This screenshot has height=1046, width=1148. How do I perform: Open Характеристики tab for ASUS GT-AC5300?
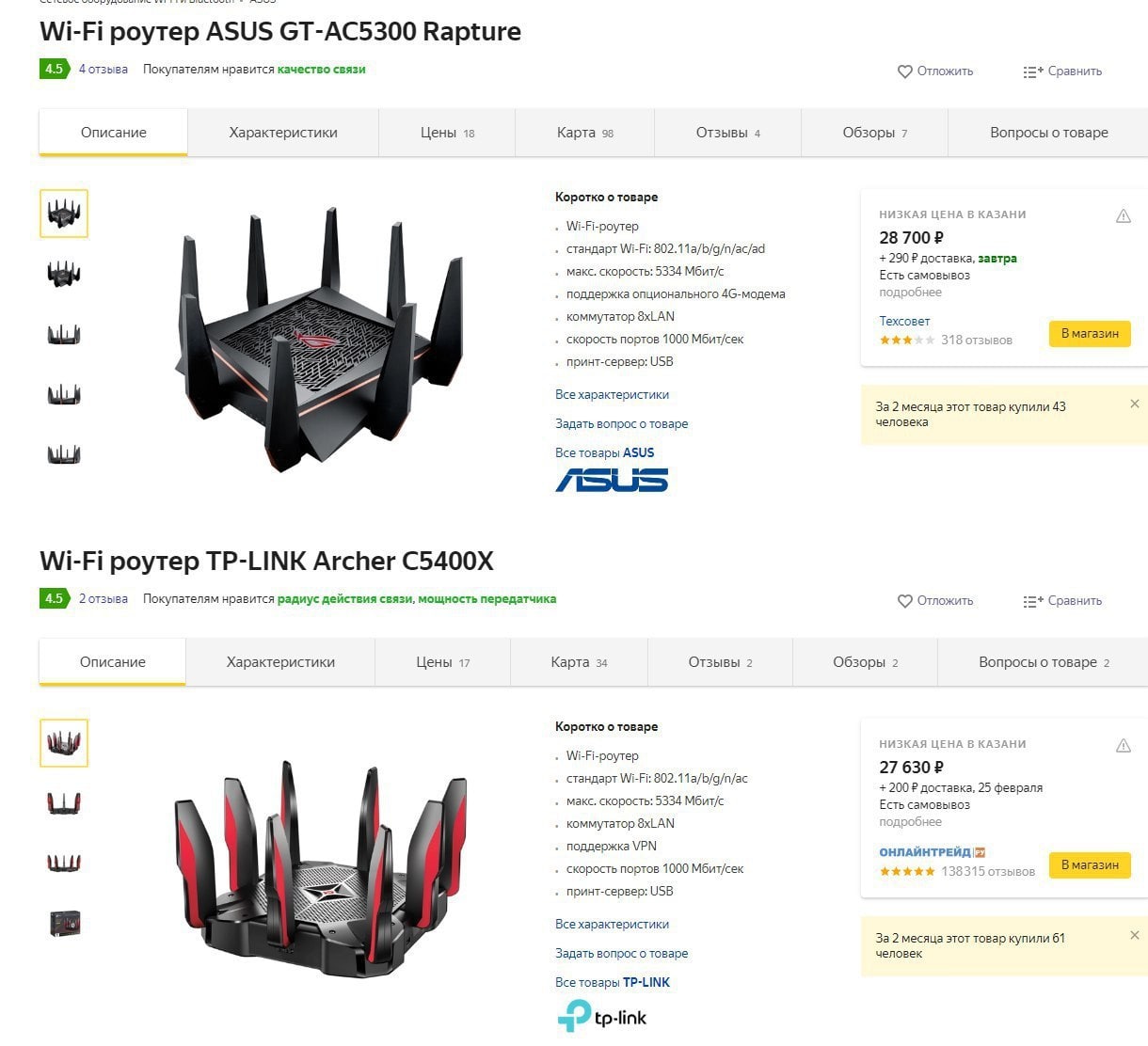[282, 133]
